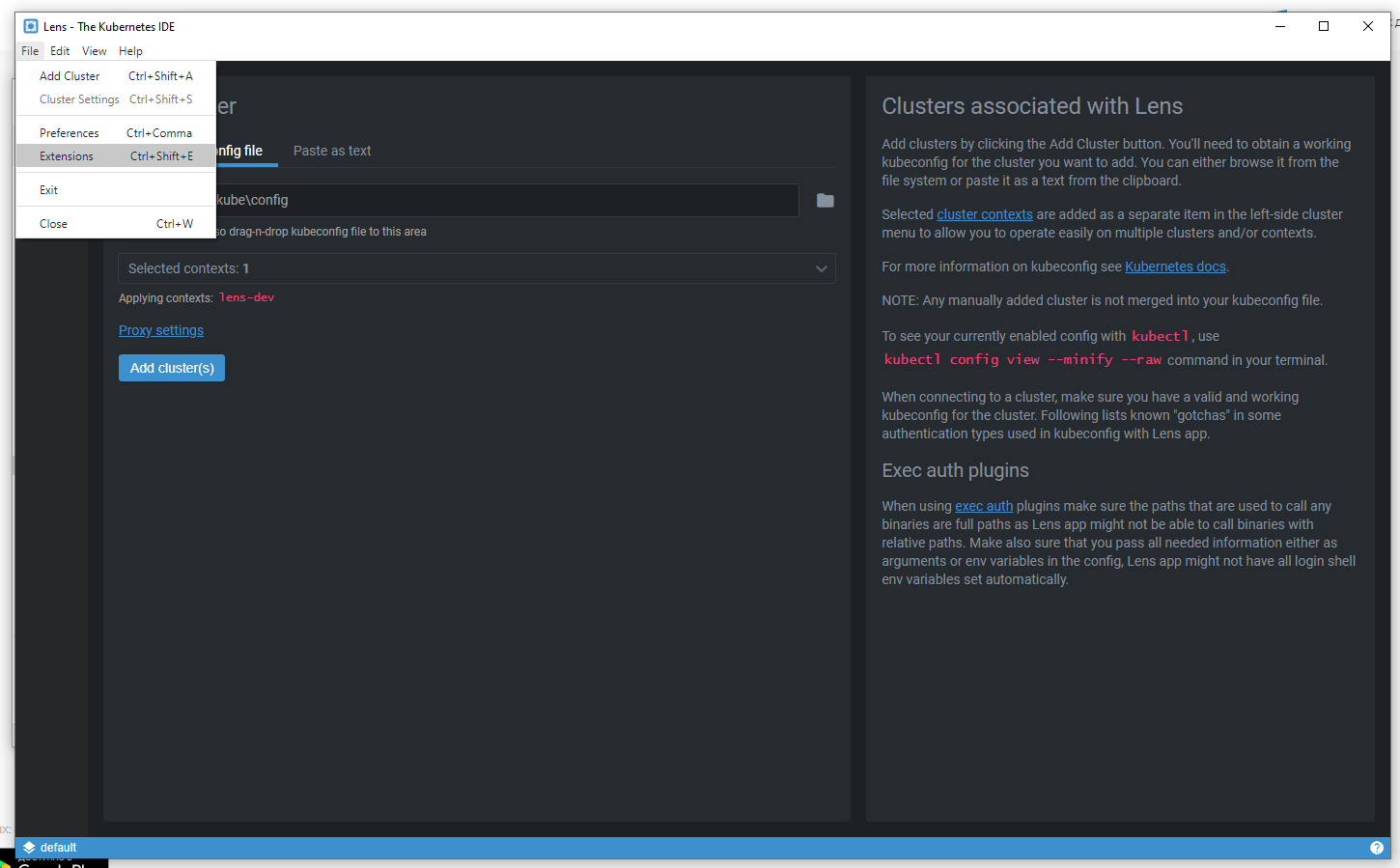Choose 'Preferences' in the File menu
This screenshot has height=868, width=1400.
click(68, 131)
